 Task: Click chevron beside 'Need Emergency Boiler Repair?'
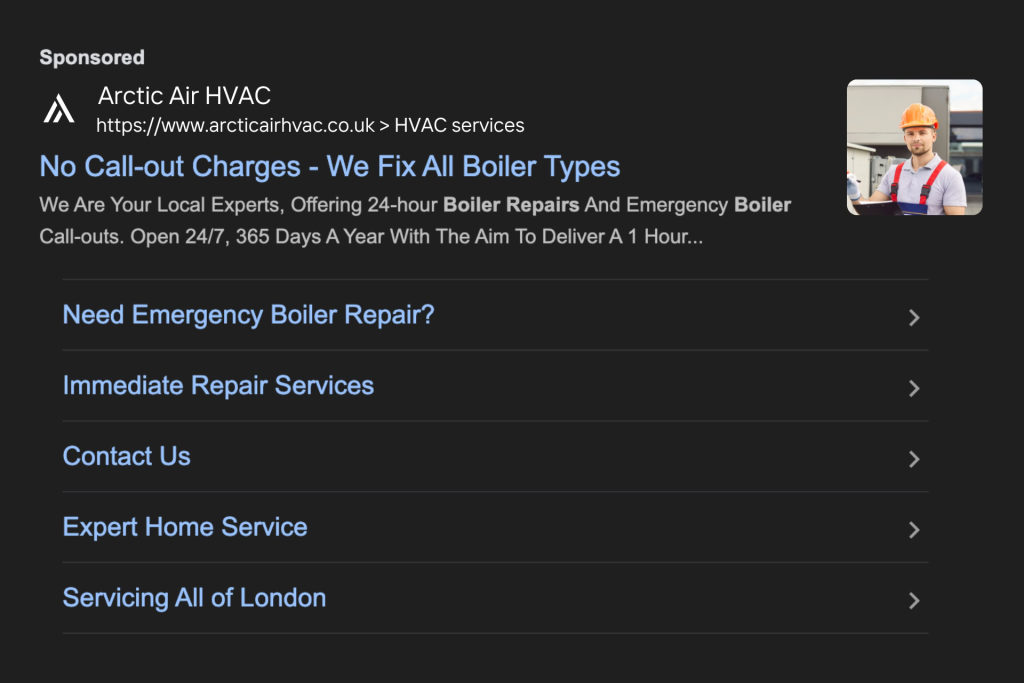(913, 318)
